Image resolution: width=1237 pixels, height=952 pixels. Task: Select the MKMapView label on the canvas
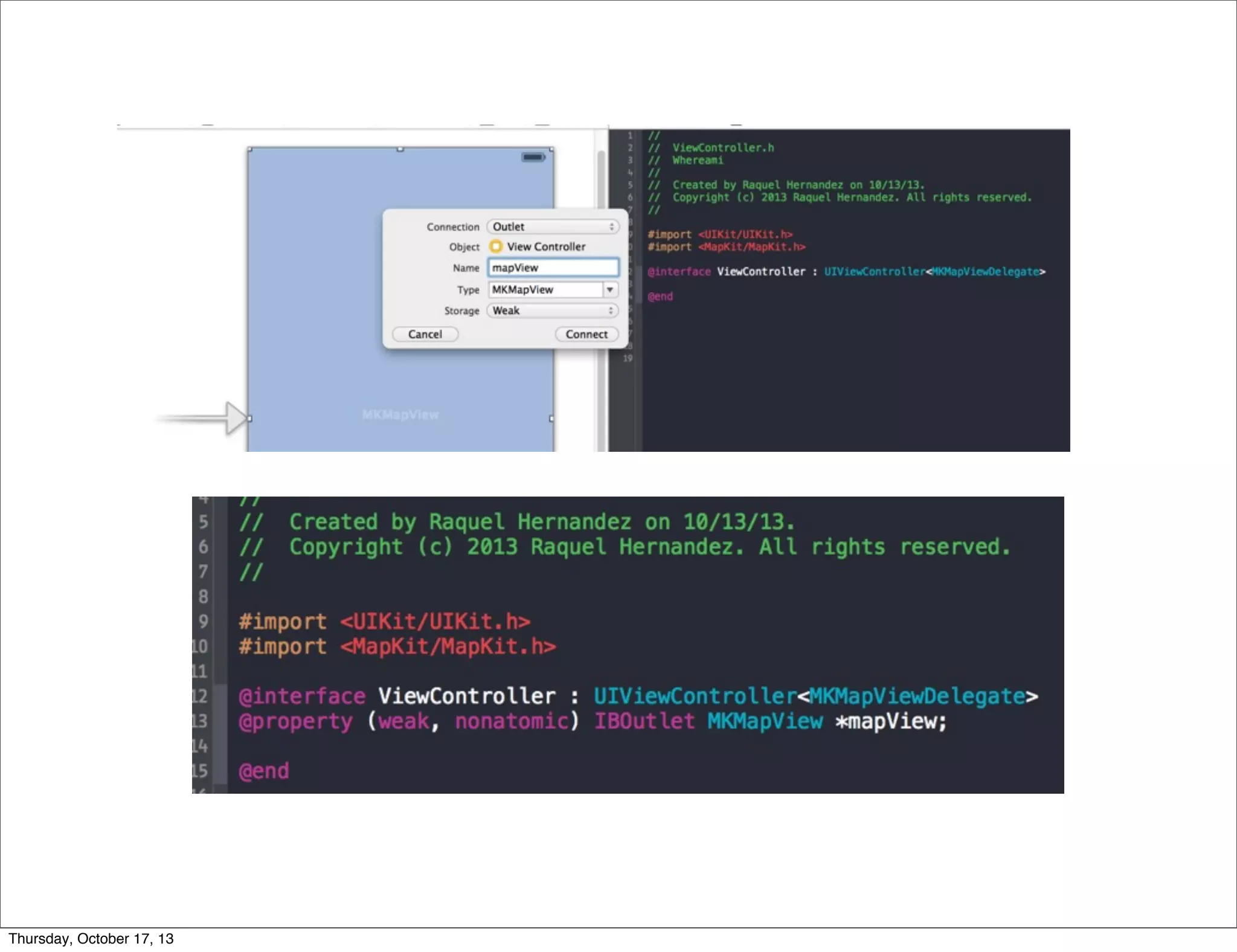[x=400, y=414]
